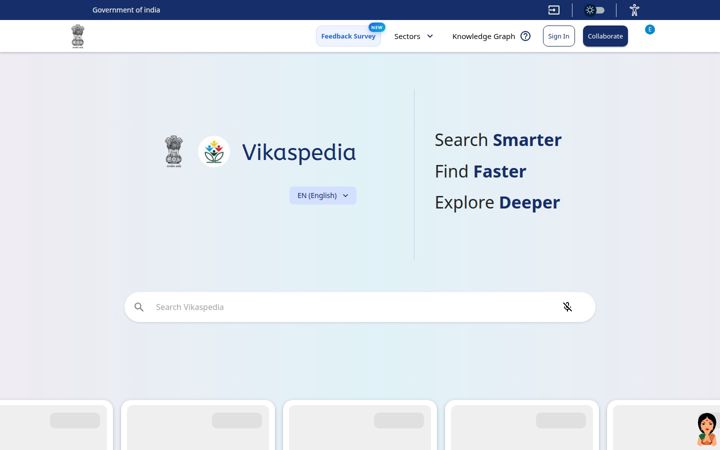Click the Vikaspedia flower logo
720x450 pixels.
[214, 152]
